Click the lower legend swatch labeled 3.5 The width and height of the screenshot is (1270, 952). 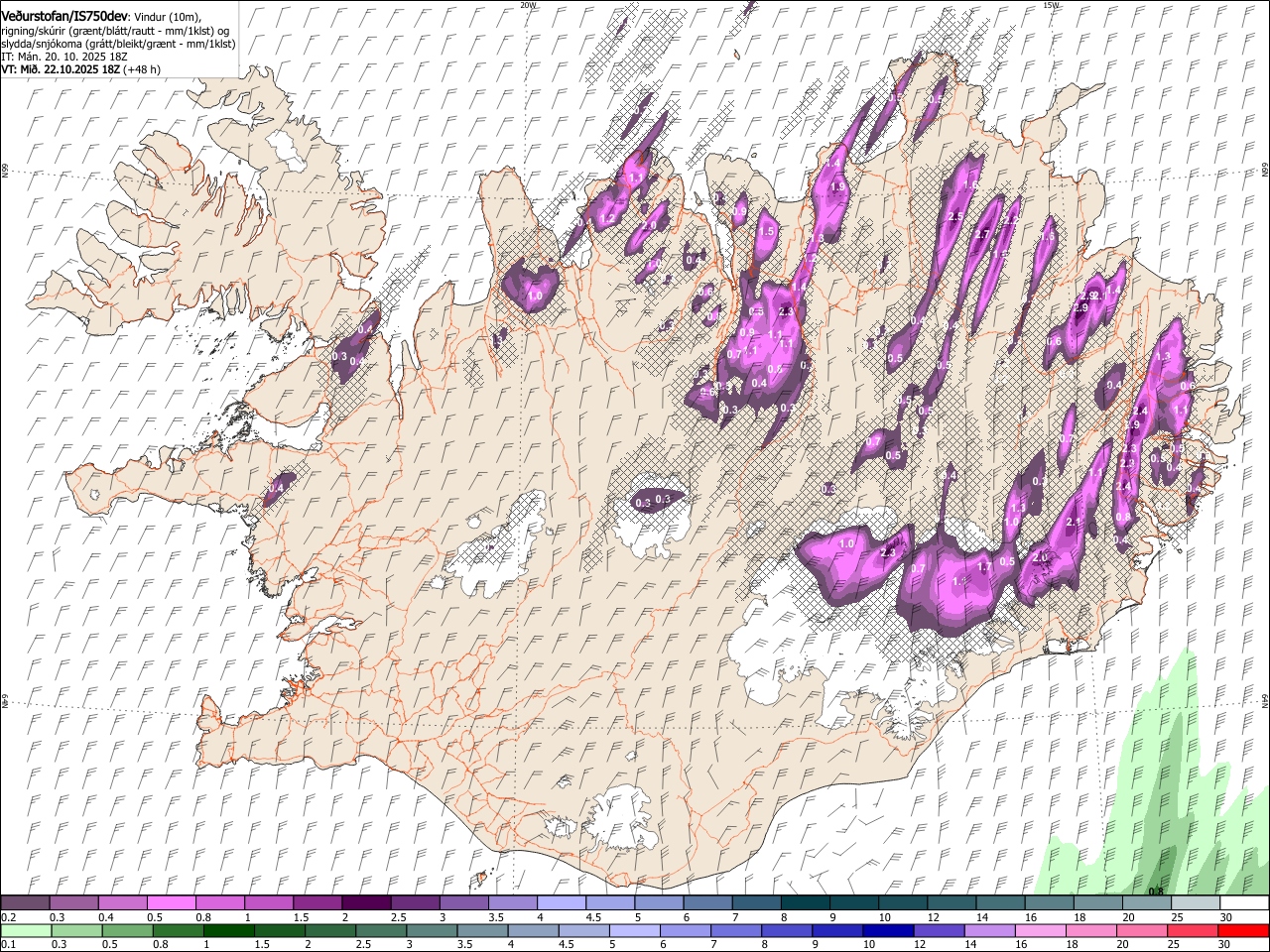coord(481,931)
